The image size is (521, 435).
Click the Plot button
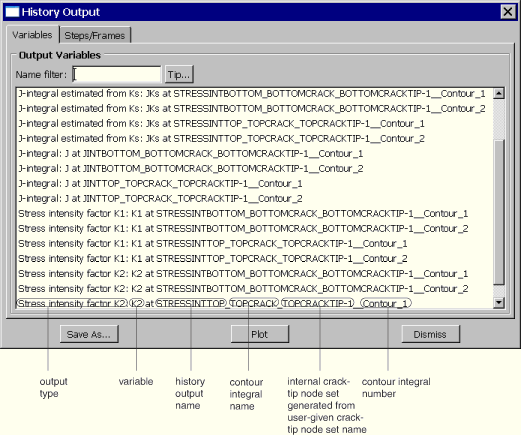260,334
